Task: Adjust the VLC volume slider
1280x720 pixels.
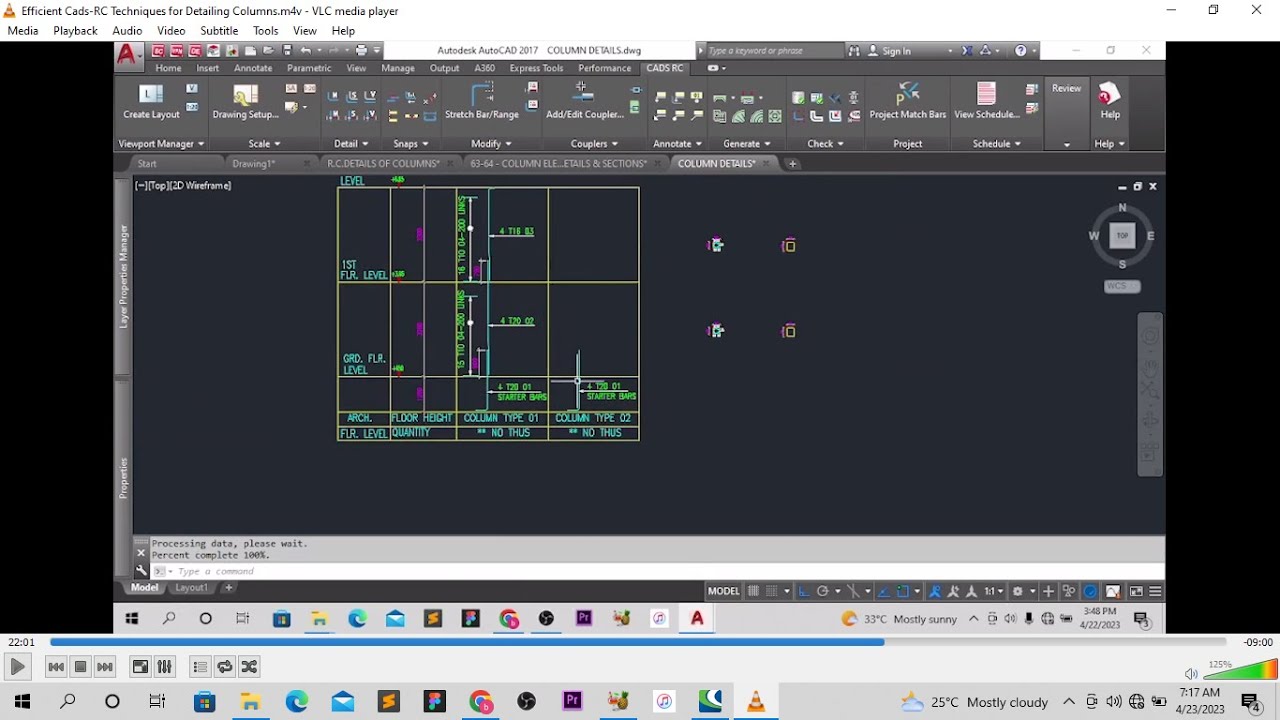Action: pyautogui.click(x=1240, y=671)
